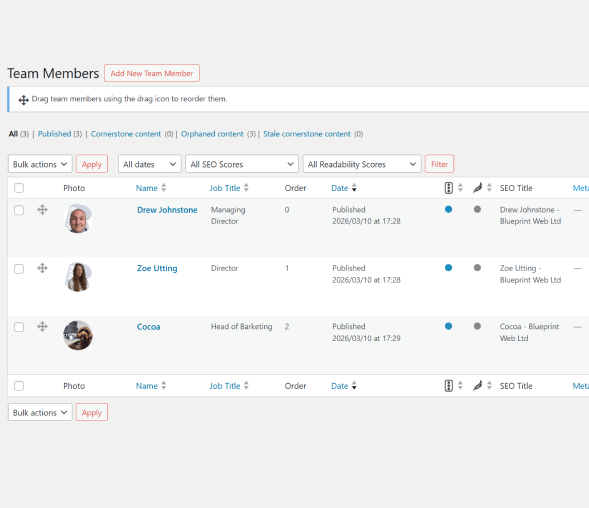Click Cocoa's blue SEO score dot

point(448,326)
